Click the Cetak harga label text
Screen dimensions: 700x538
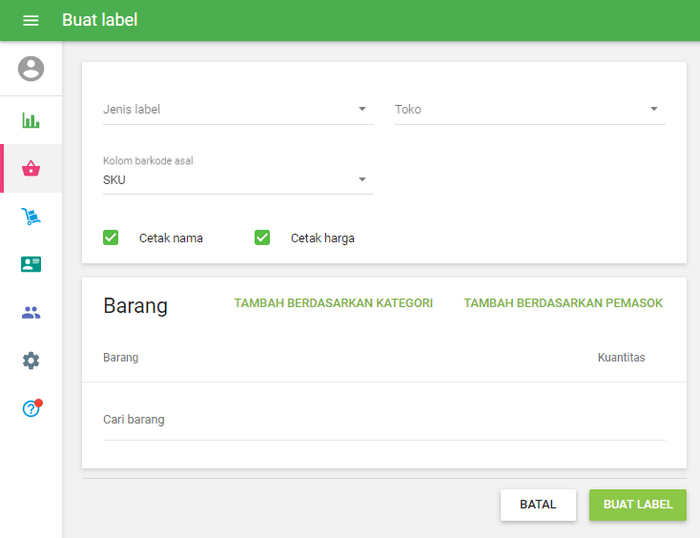click(x=322, y=238)
